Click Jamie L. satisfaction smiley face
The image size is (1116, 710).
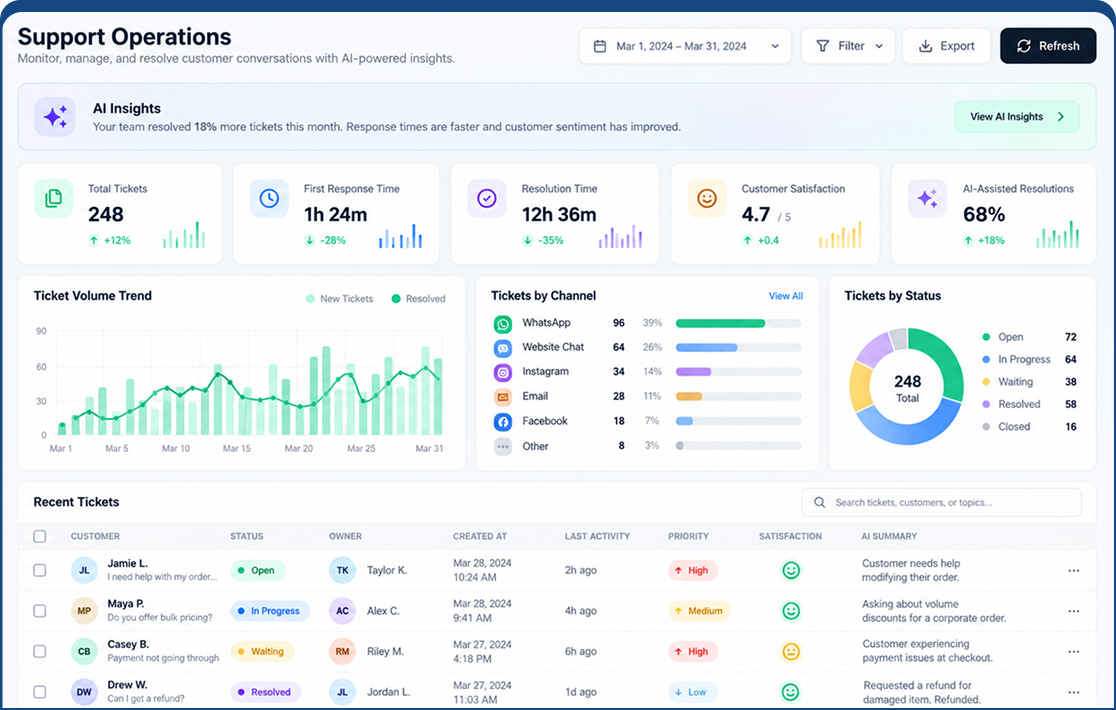point(791,571)
